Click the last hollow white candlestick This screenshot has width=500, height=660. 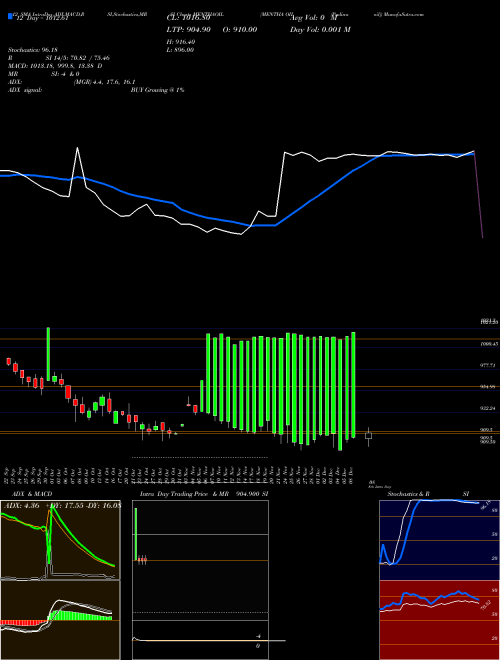point(368,436)
